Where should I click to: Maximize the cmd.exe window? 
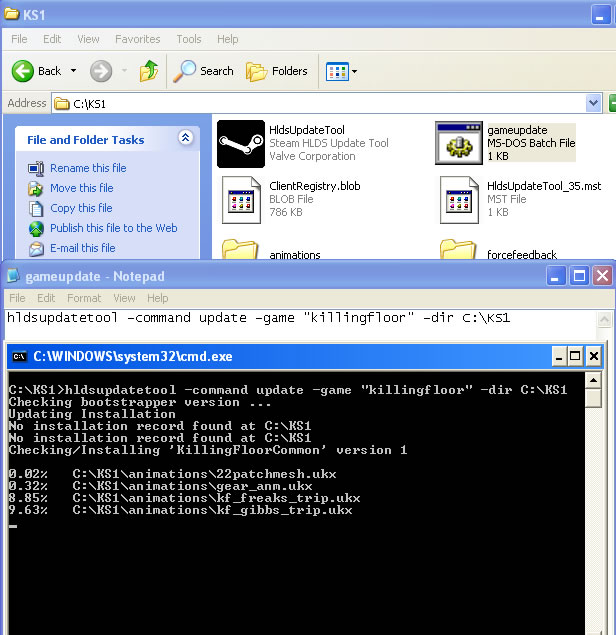[x=575, y=356]
